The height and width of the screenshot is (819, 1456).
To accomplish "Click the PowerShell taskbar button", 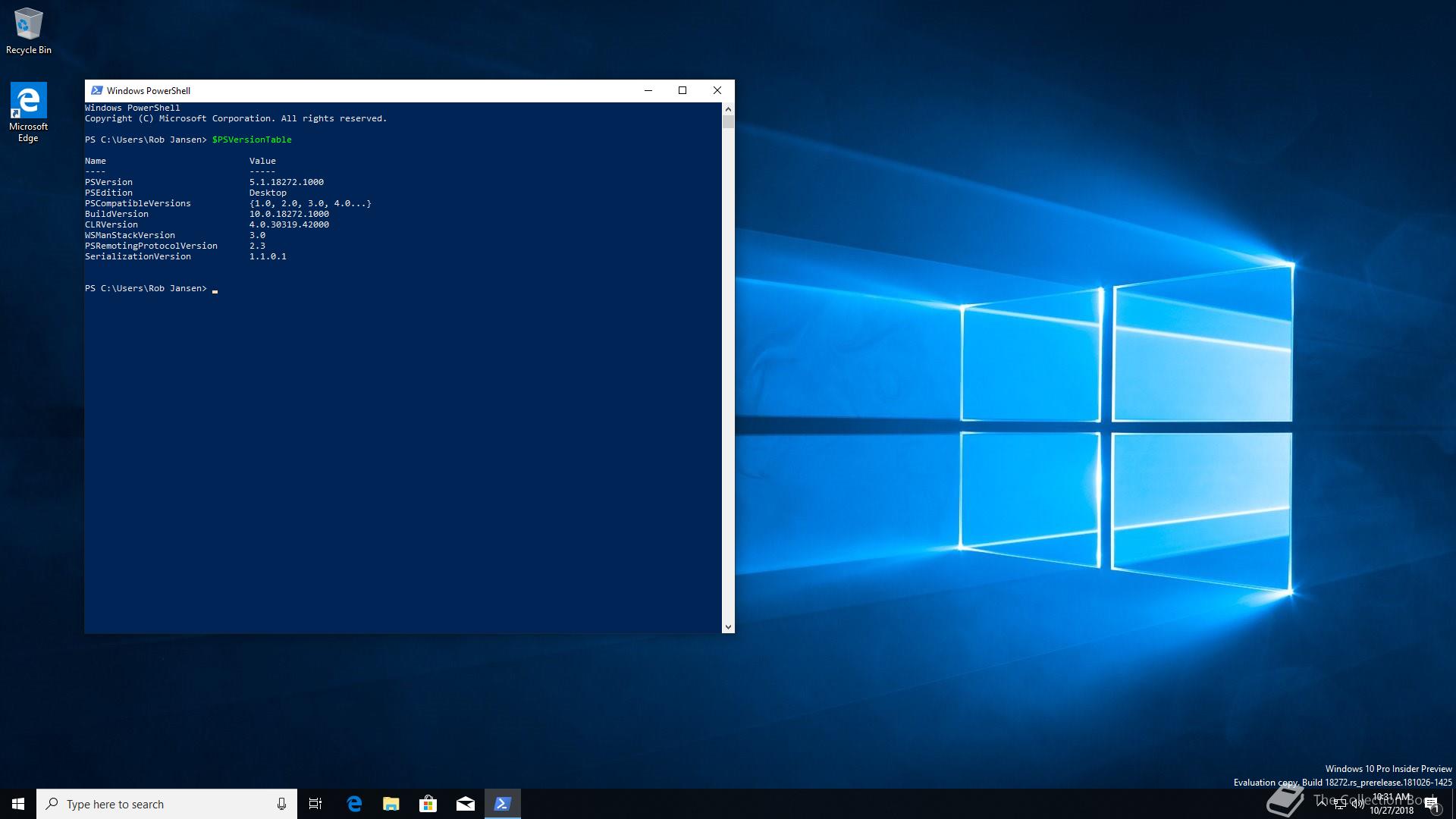I will (503, 804).
